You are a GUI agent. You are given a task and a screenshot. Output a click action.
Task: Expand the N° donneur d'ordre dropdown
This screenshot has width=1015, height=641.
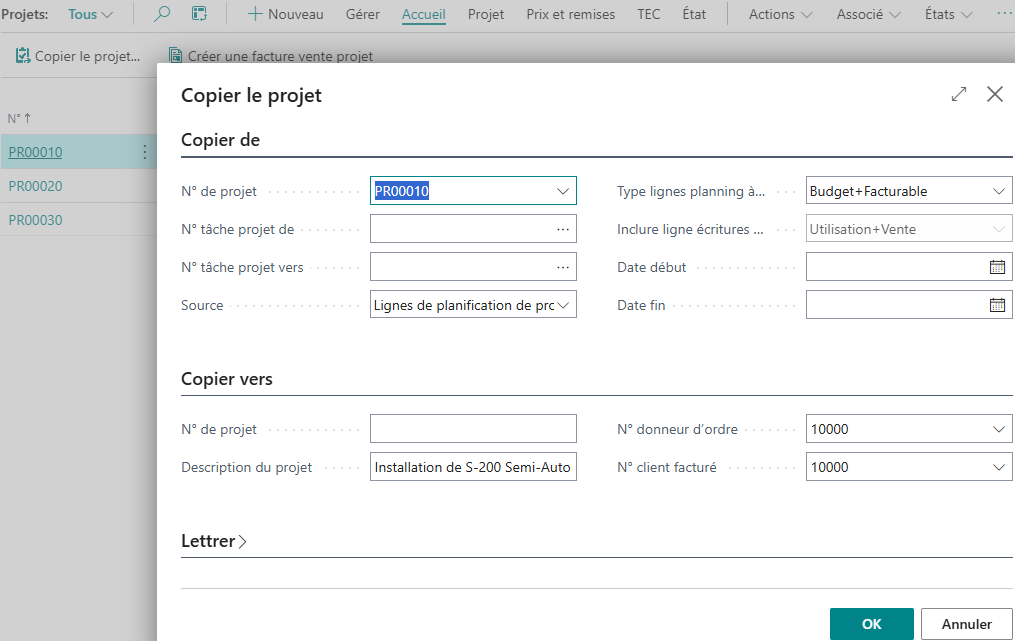tap(999, 429)
